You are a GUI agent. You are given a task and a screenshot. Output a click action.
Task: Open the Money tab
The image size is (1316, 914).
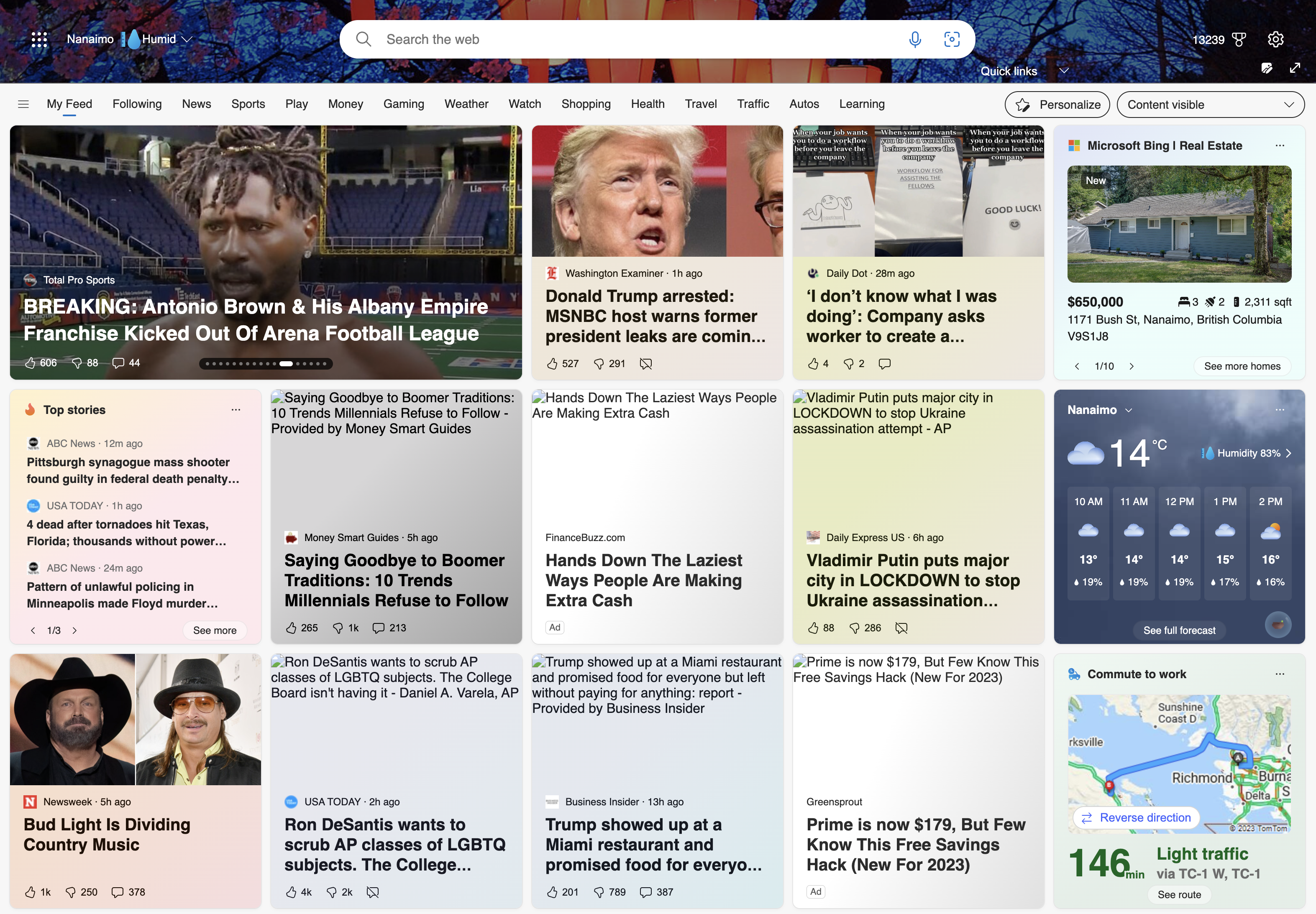pos(346,104)
